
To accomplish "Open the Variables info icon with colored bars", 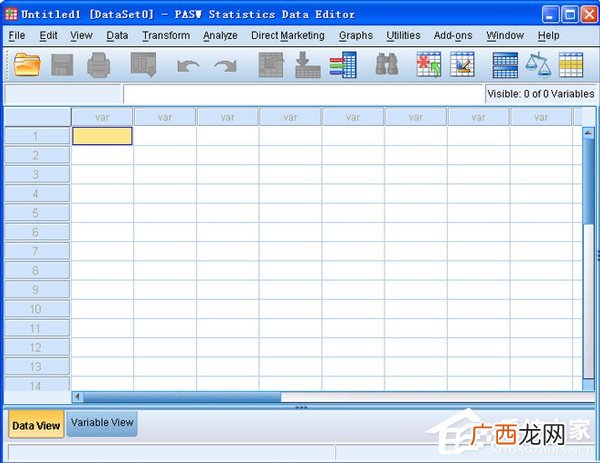I will [343, 65].
